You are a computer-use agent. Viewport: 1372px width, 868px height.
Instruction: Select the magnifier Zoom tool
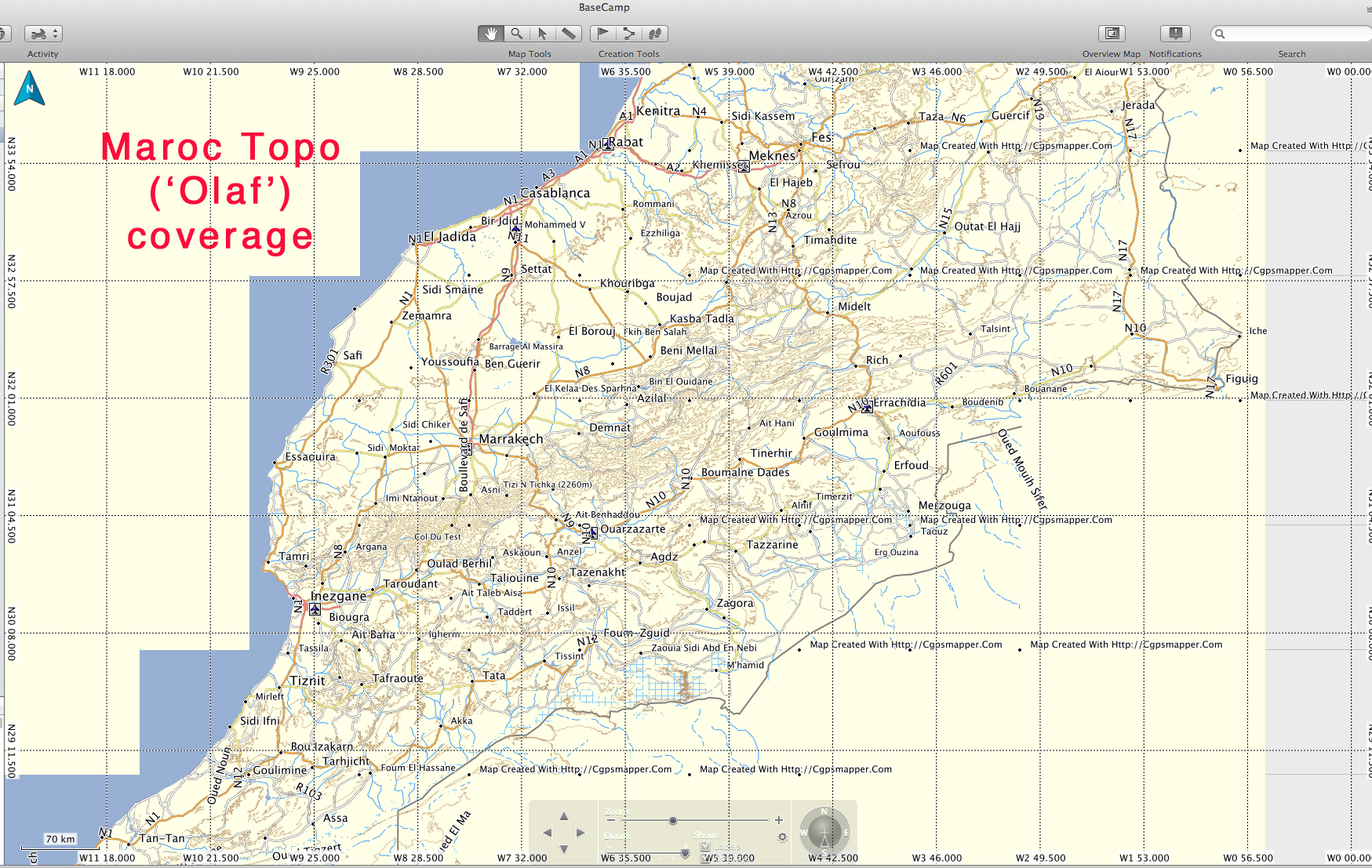point(517,34)
